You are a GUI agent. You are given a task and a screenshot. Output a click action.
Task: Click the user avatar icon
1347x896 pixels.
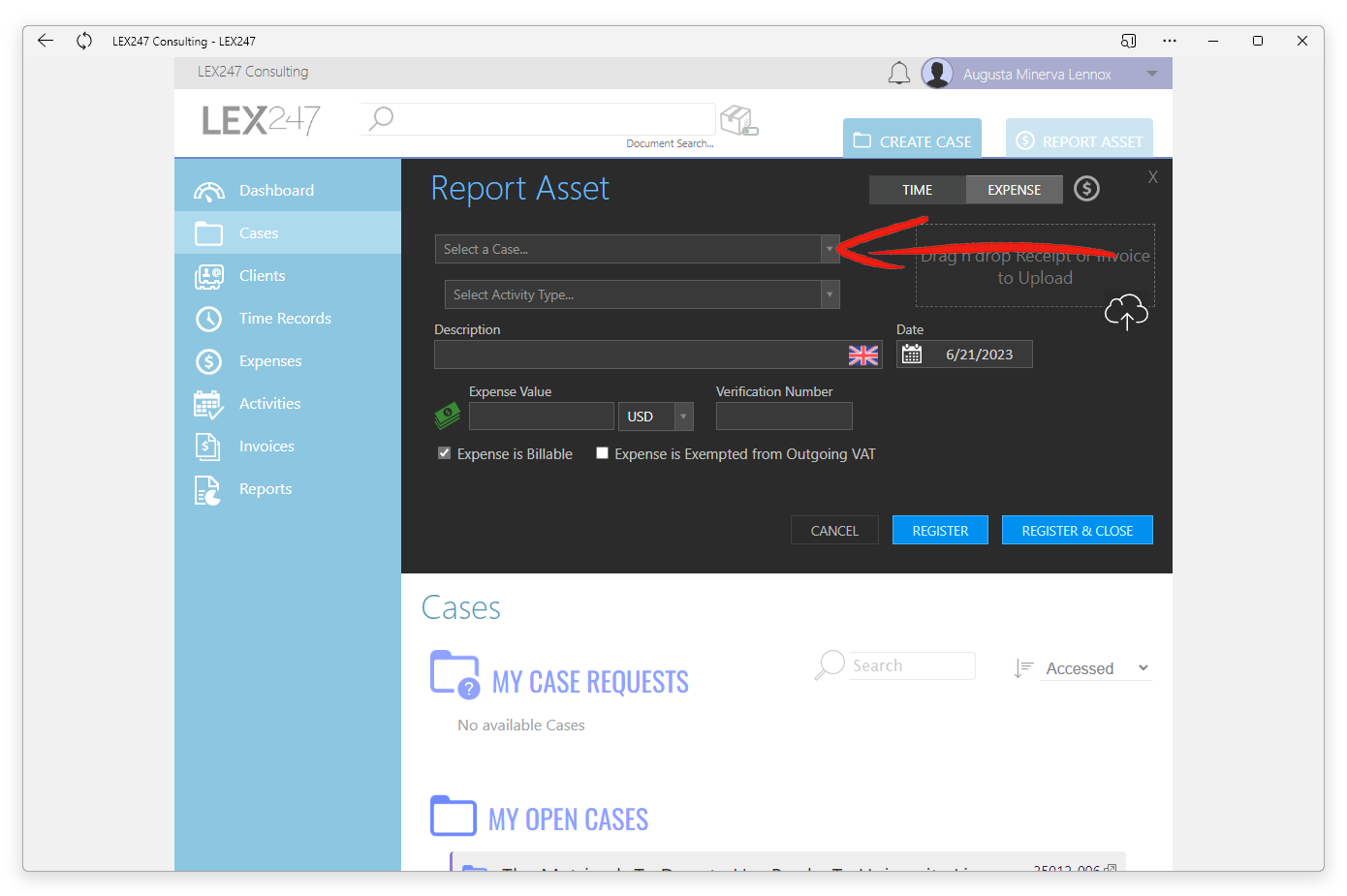(937, 73)
